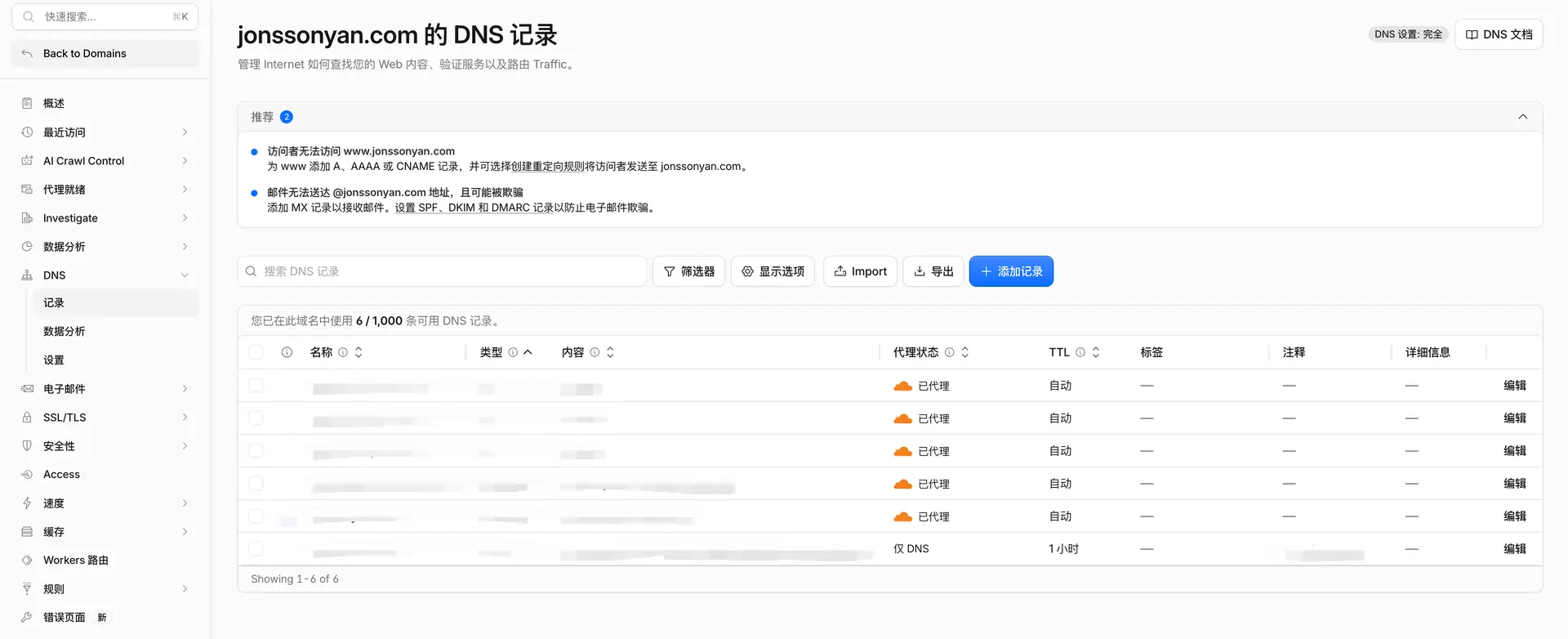Click 编辑 in the 仅 DNS row
The height and width of the screenshot is (639, 1568).
(1515, 548)
